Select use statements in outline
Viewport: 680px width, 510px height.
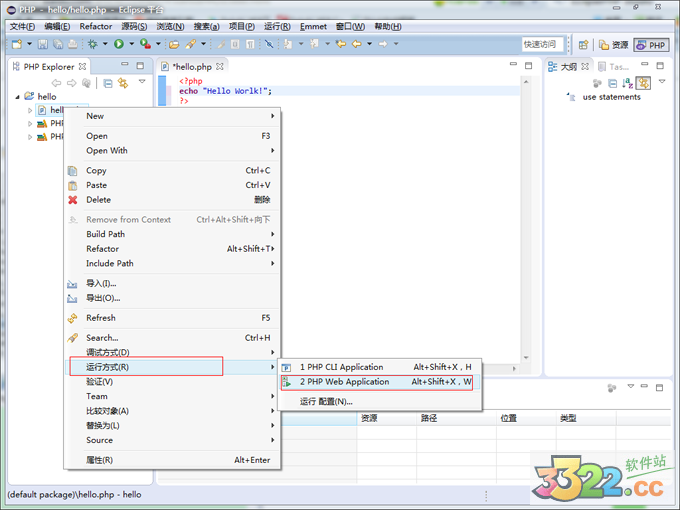611,97
